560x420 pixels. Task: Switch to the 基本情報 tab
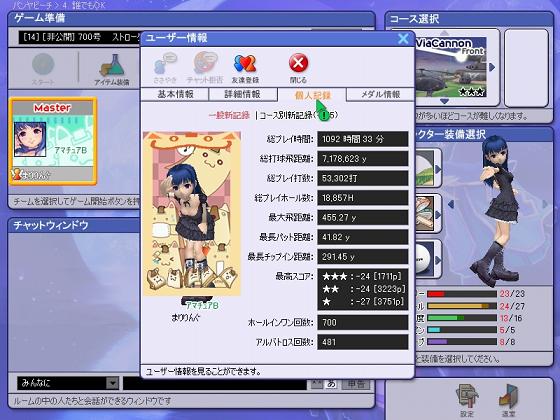point(175,94)
